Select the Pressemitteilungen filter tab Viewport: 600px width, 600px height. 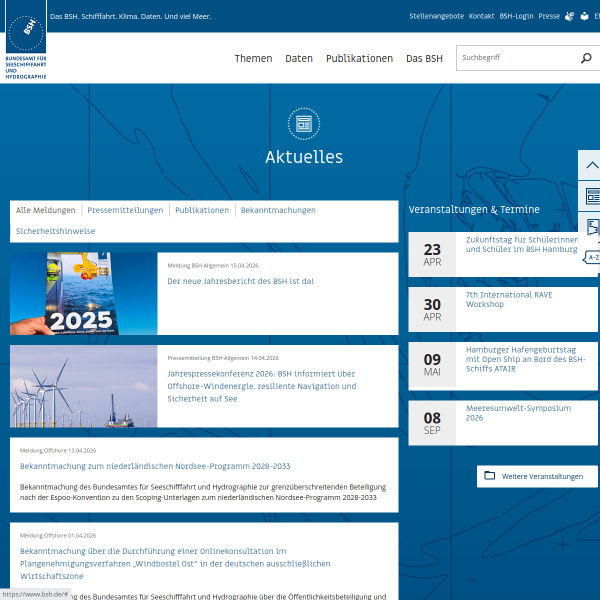click(x=125, y=210)
